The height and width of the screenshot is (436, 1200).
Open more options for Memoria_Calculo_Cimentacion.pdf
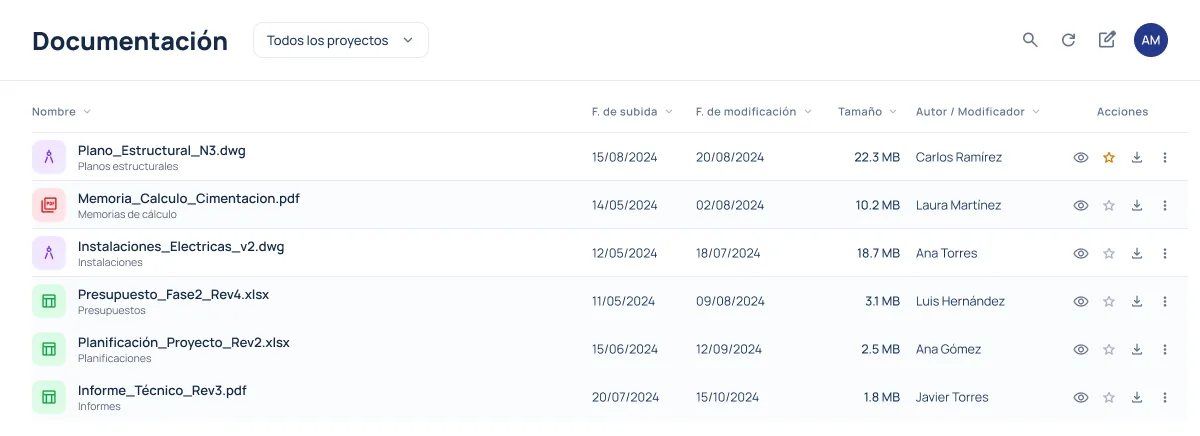click(1165, 205)
